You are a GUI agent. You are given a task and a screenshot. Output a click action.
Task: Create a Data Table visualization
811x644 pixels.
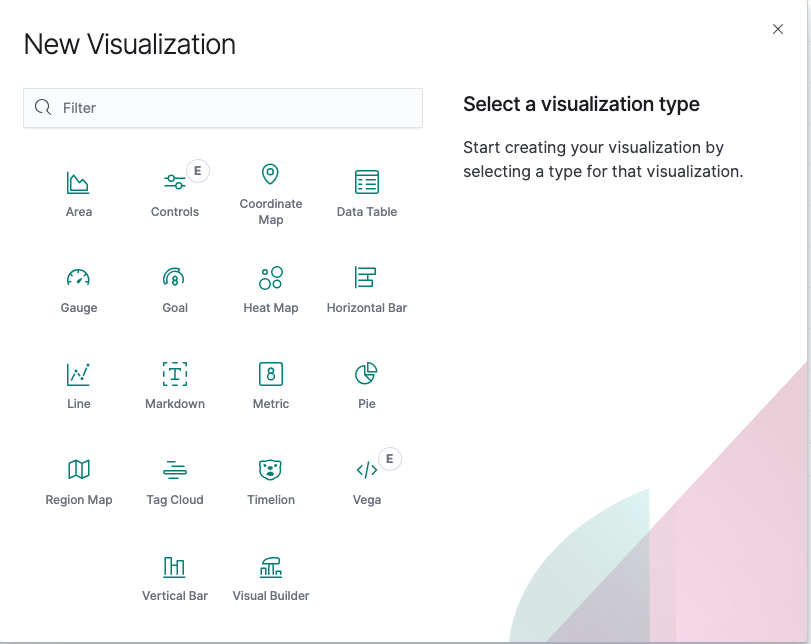pos(366,190)
